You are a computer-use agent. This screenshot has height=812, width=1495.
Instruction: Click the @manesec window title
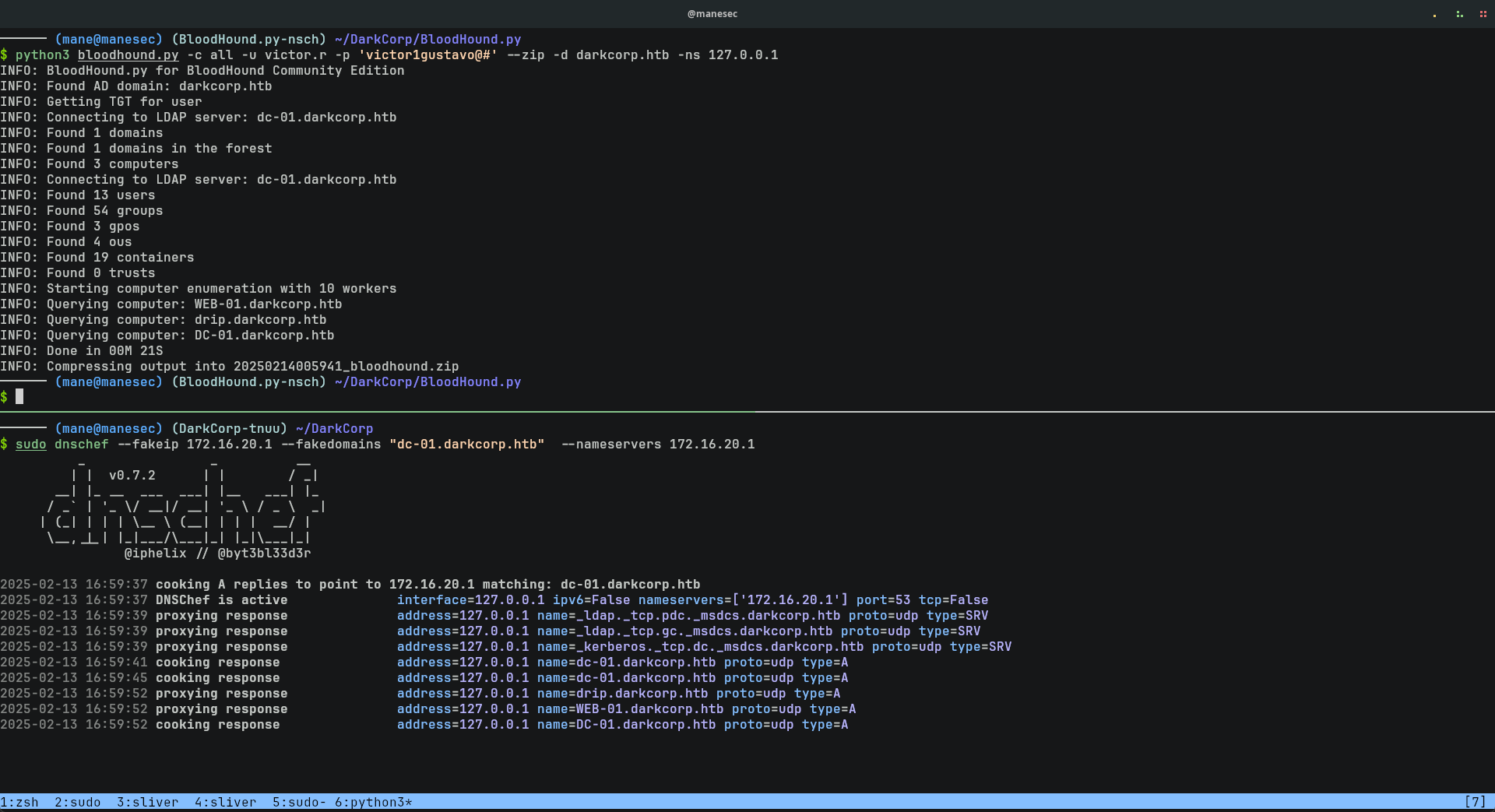[x=712, y=14]
